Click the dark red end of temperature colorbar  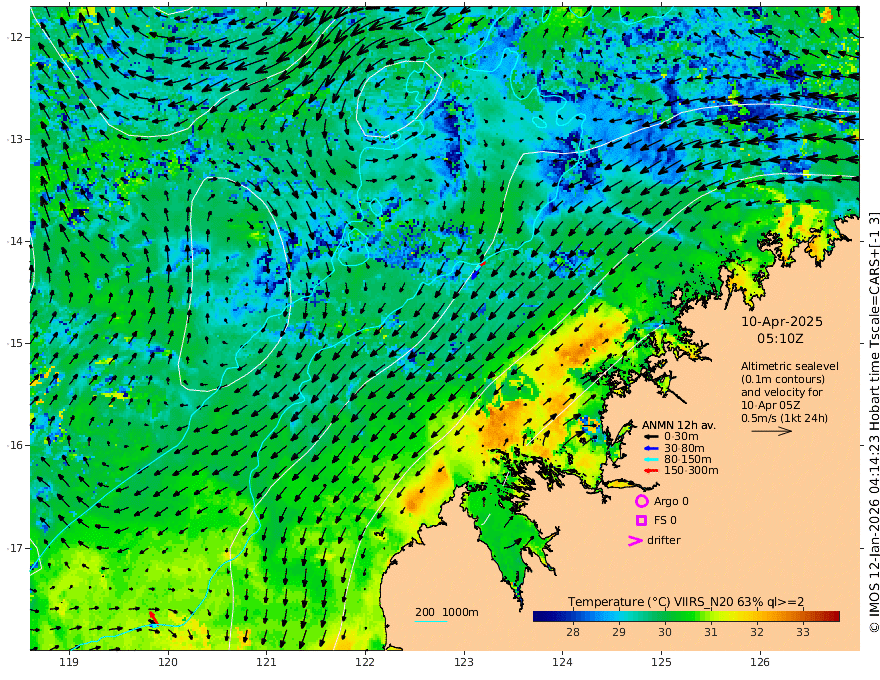[835, 617]
